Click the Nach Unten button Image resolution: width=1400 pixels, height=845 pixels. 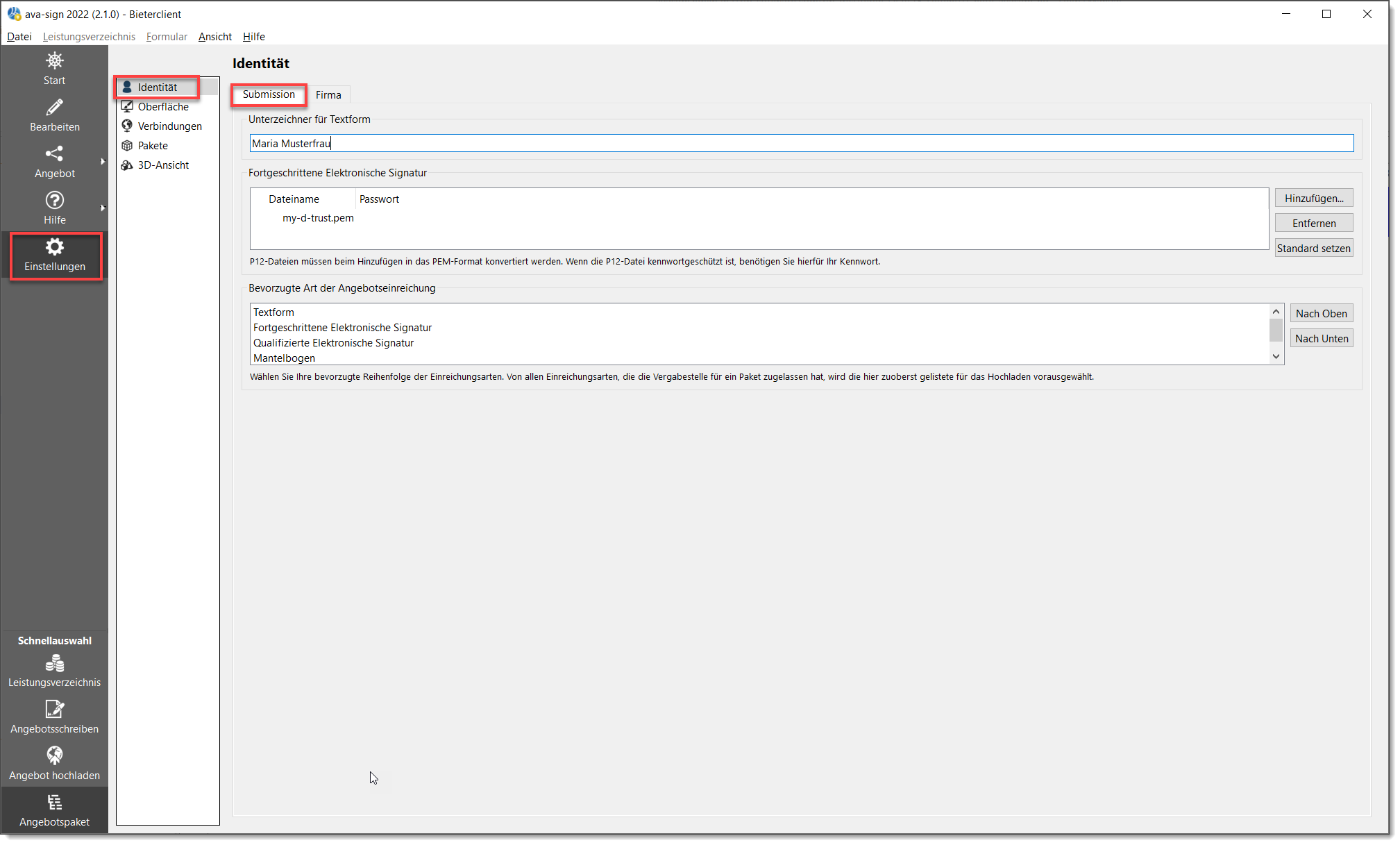[x=1321, y=339]
